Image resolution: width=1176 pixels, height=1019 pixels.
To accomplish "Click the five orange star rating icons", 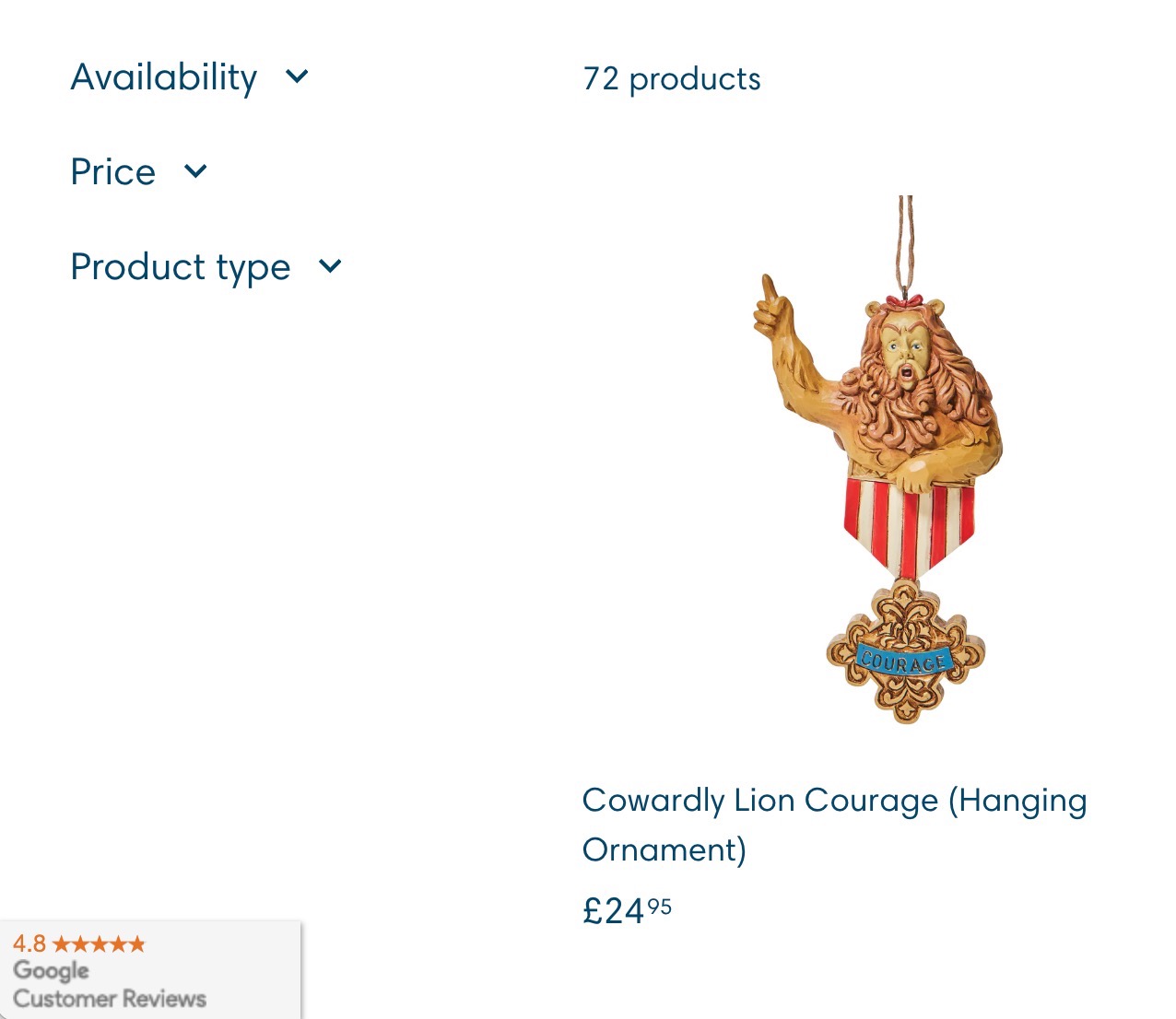I will point(100,943).
